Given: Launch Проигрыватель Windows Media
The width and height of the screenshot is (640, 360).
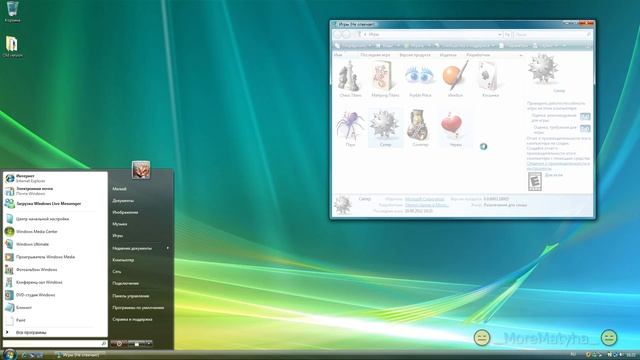Looking at the screenshot, I should pyautogui.click(x=55, y=257).
